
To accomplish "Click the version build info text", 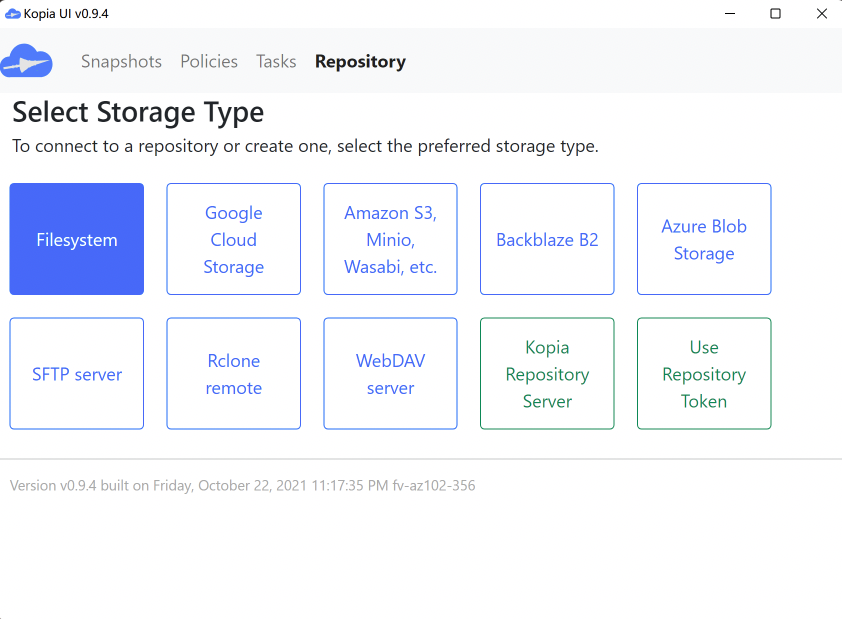I will (242, 486).
